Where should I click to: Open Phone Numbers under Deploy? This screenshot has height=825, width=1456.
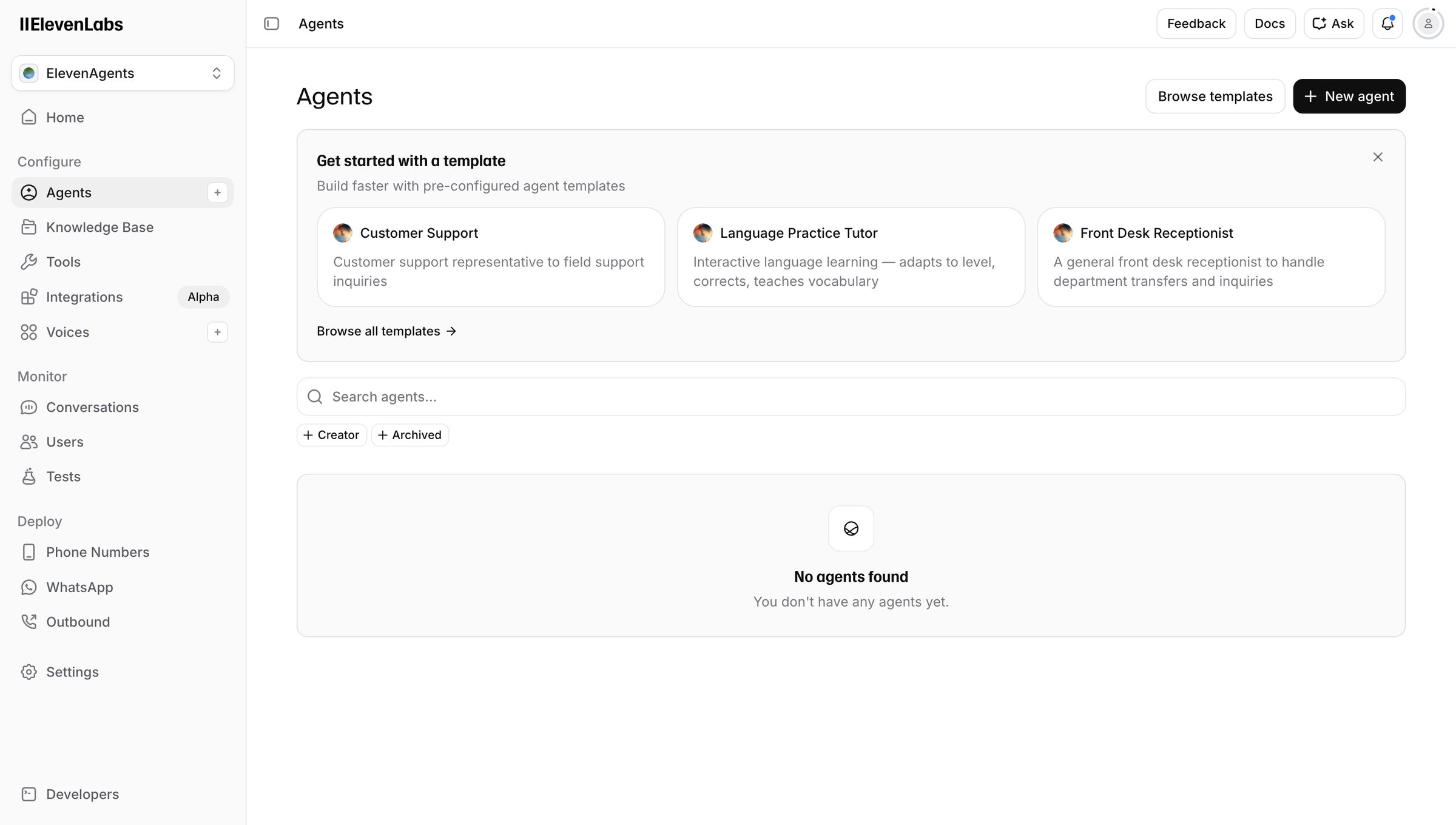[x=123, y=552]
